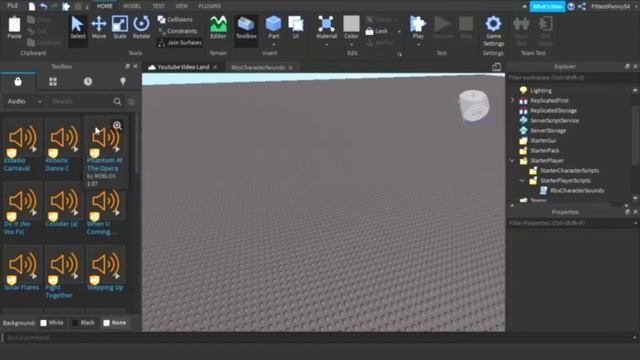Toggle the Collisions option

click(x=176, y=20)
